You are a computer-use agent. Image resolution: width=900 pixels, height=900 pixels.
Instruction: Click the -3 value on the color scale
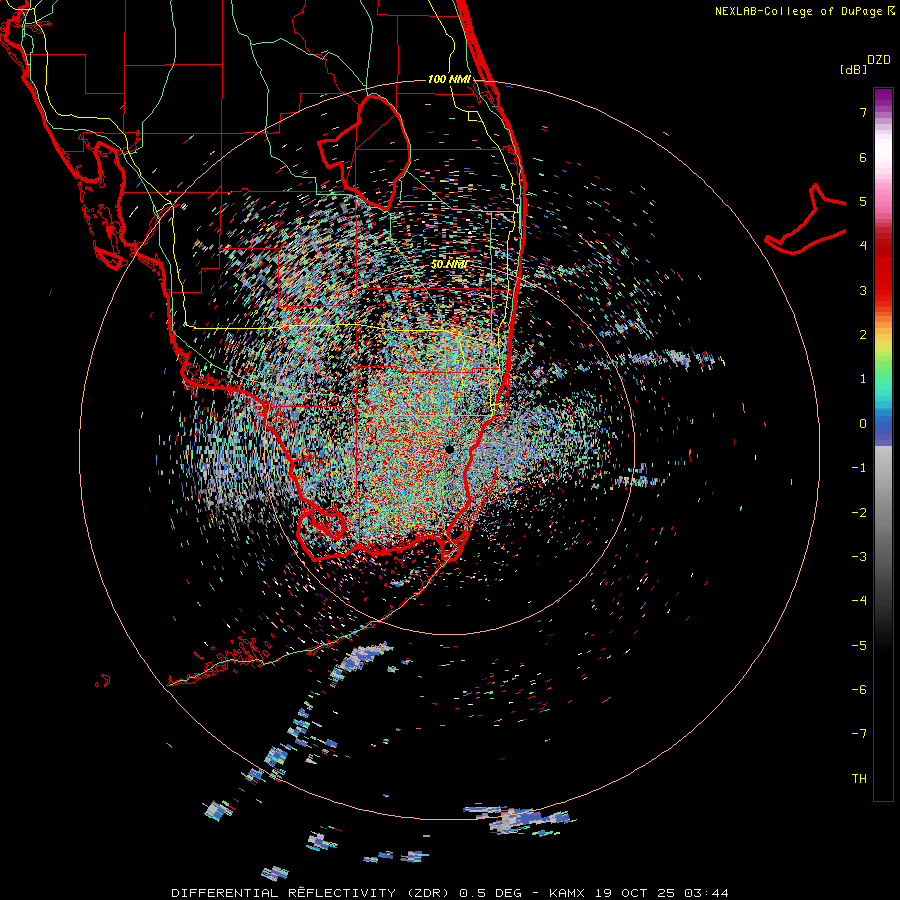pos(859,557)
